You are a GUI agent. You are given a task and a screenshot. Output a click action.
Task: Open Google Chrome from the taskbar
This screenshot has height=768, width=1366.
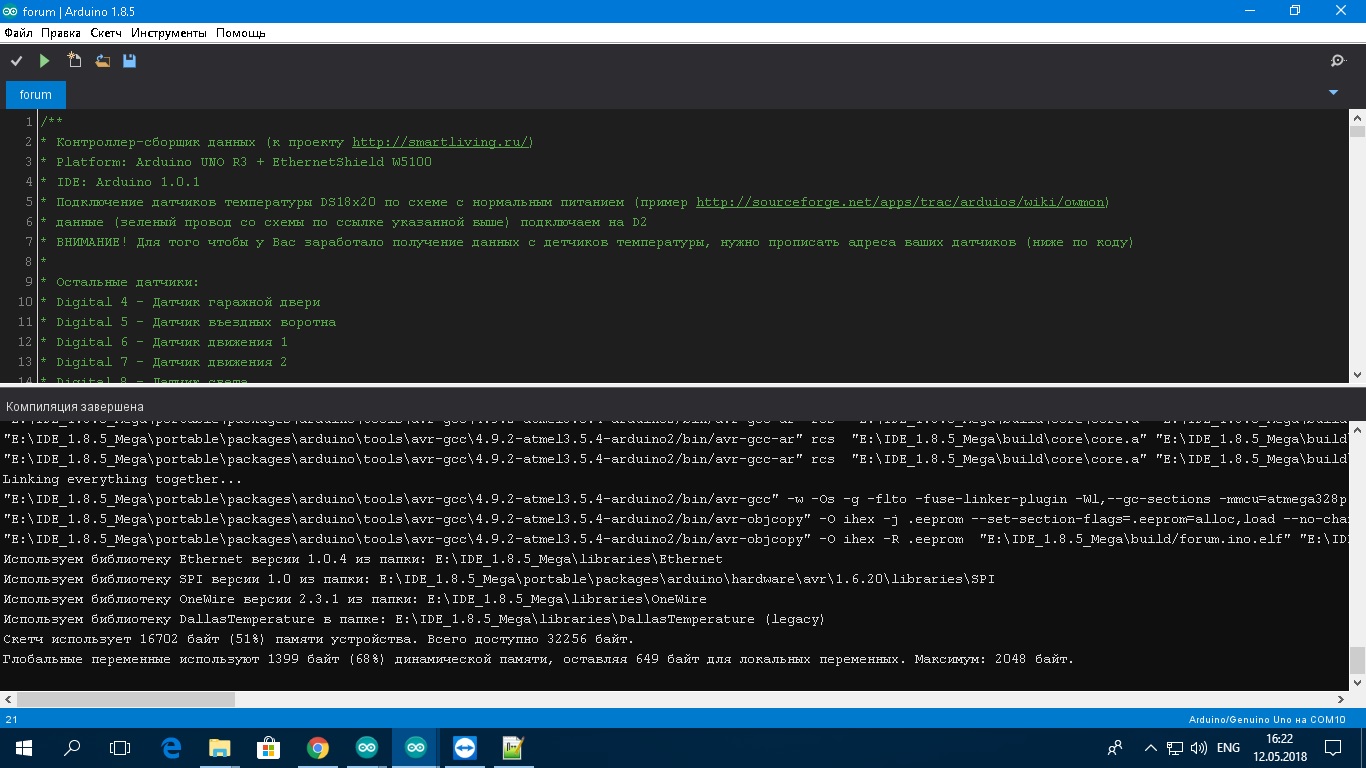(x=318, y=748)
